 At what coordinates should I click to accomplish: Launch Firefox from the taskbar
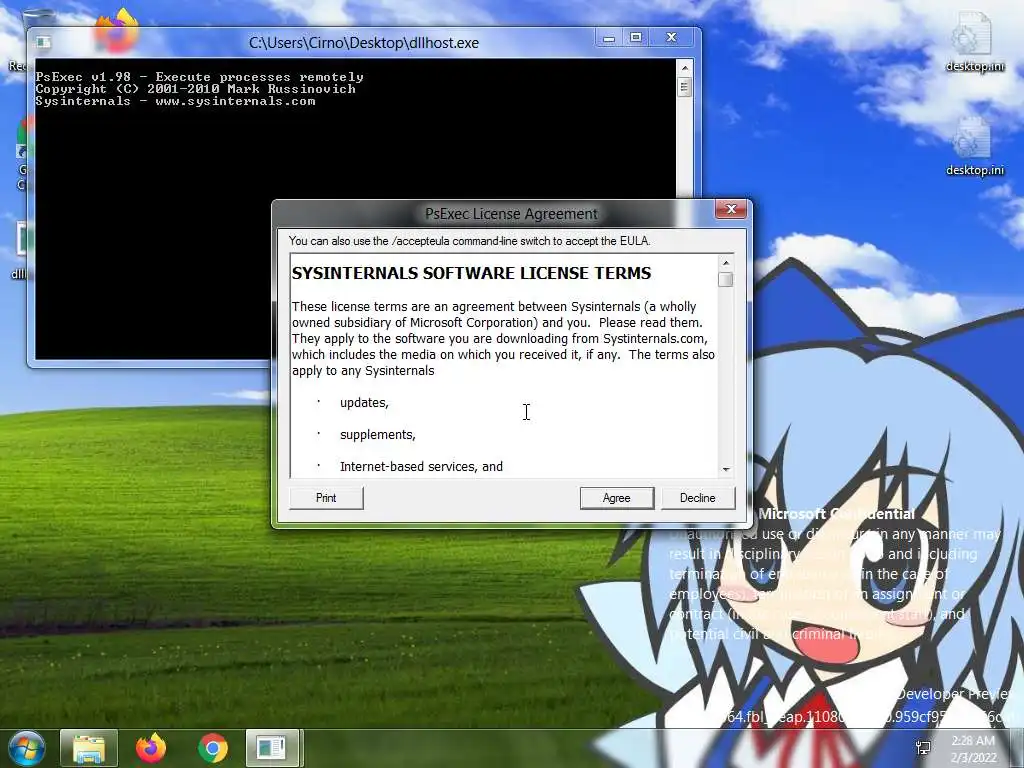[x=151, y=748]
